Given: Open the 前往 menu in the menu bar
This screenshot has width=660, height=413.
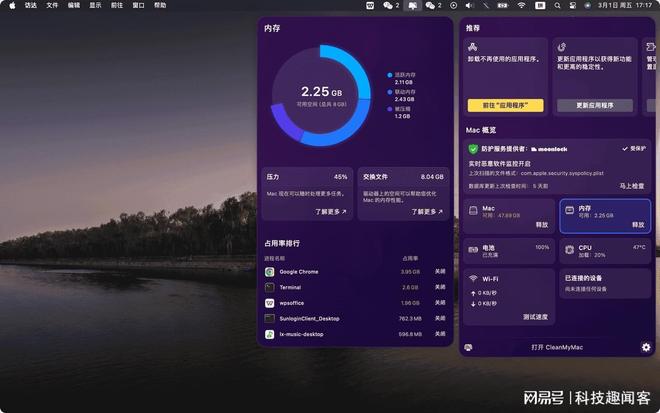Looking at the screenshot, I should tap(117, 5).
